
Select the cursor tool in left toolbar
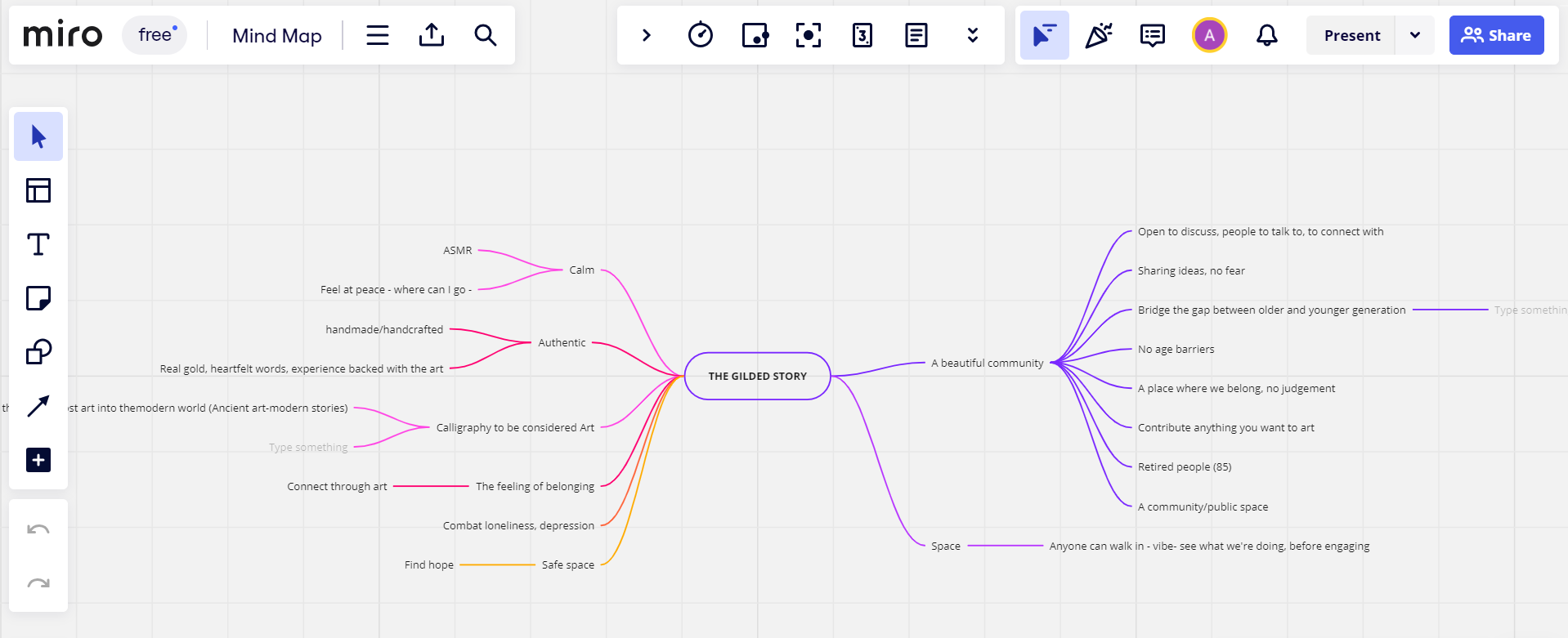38,136
